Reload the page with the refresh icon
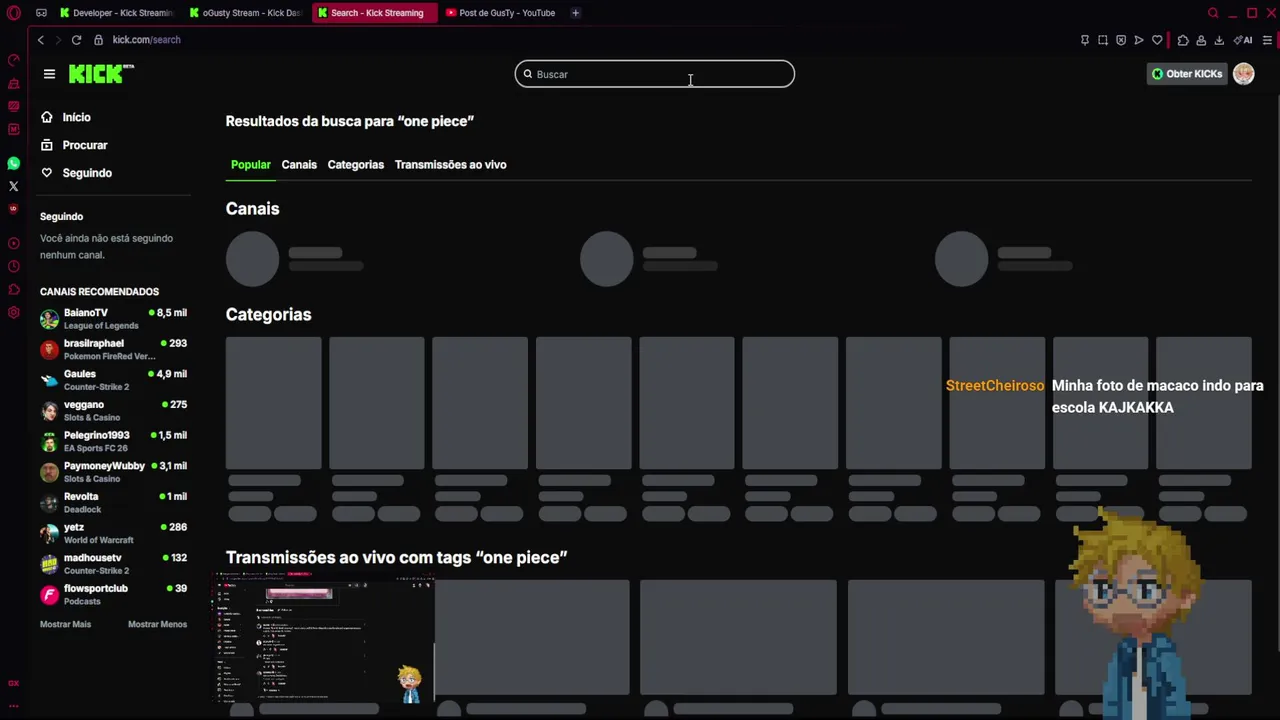Screen dimensions: 1280x720 click(x=76, y=40)
